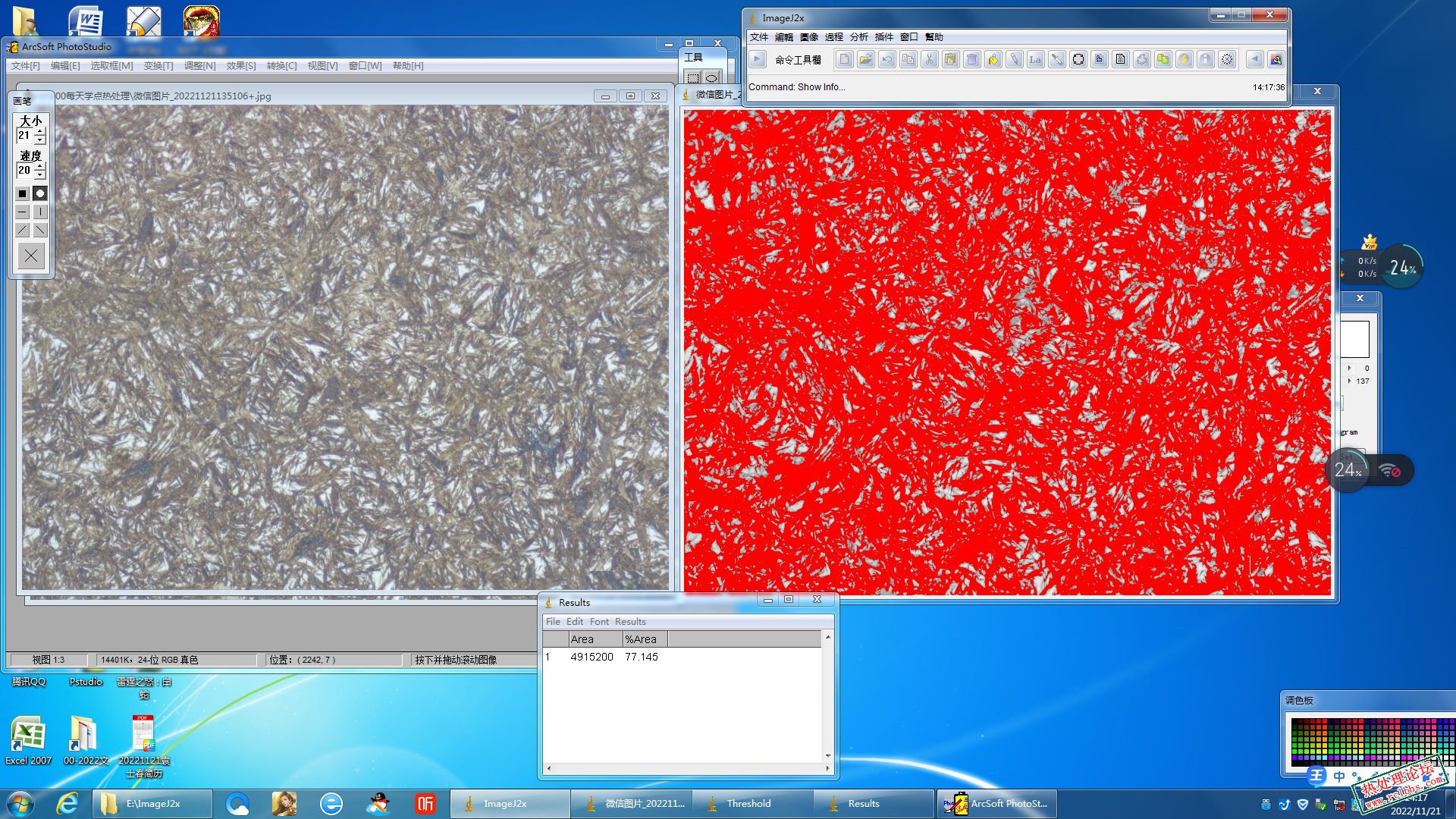Open the 调整[N] menu in ArcSoft PhotoStudio
The width and height of the screenshot is (1456, 819).
[199, 66]
